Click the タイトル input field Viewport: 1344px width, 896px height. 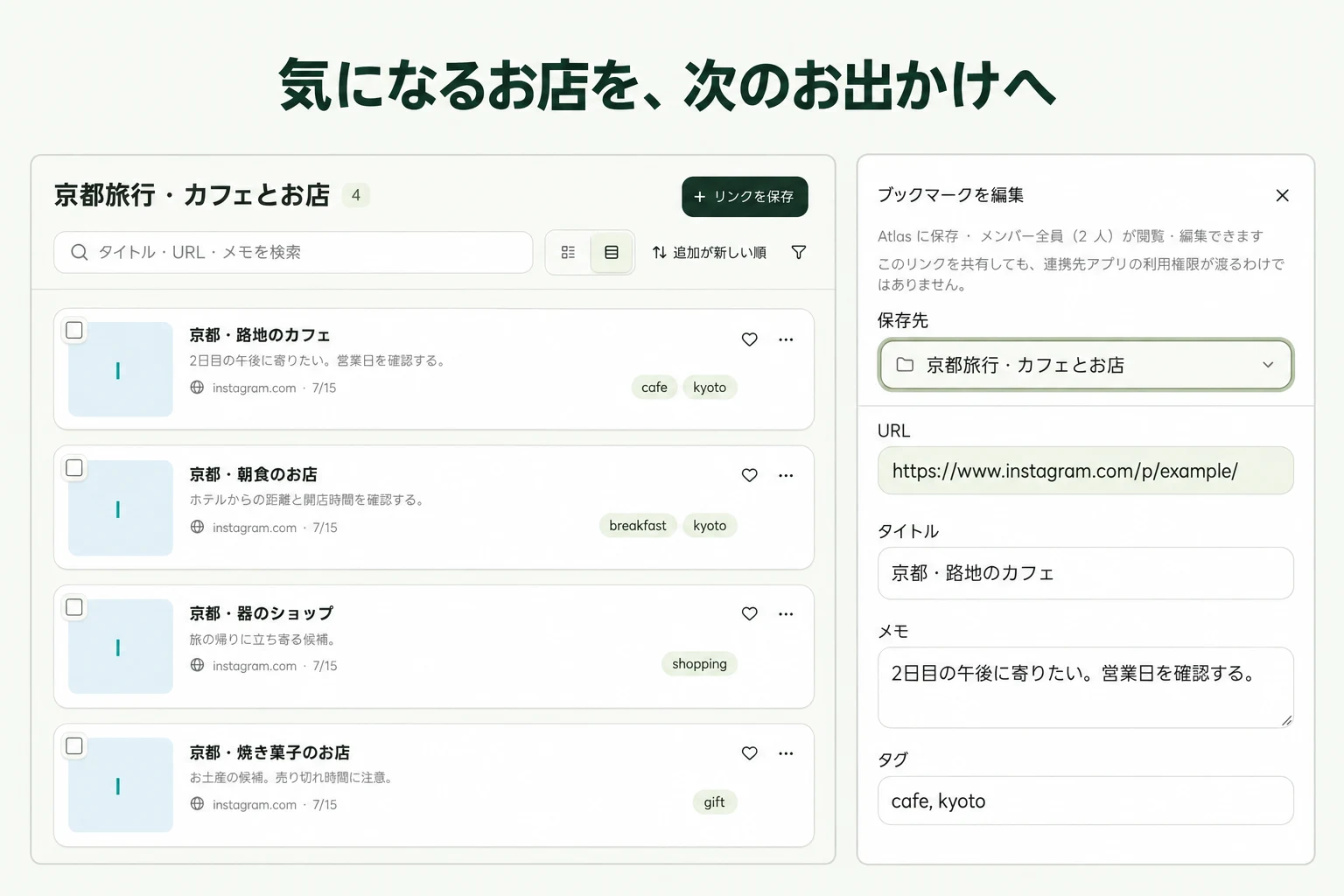click(1085, 573)
